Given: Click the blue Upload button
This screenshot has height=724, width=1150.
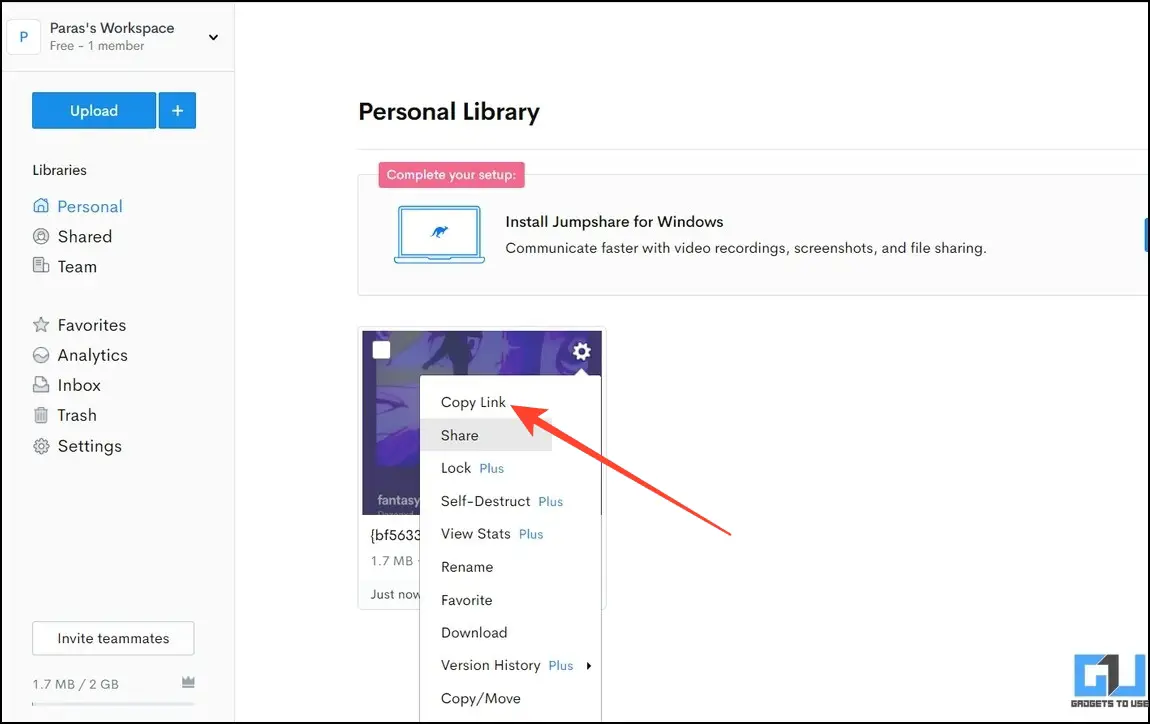Looking at the screenshot, I should click(94, 111).
